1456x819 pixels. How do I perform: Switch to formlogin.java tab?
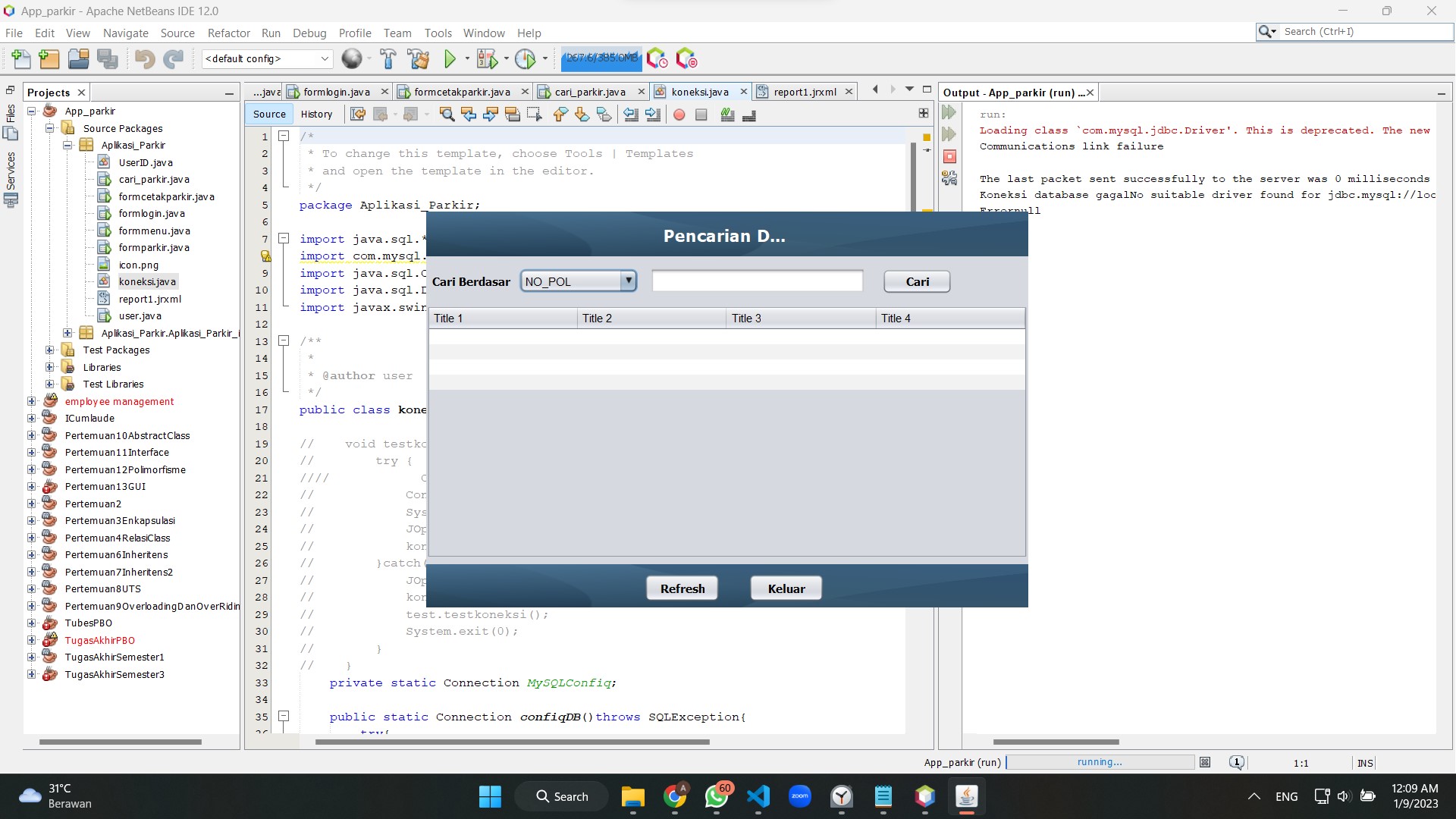pos(337,92)
